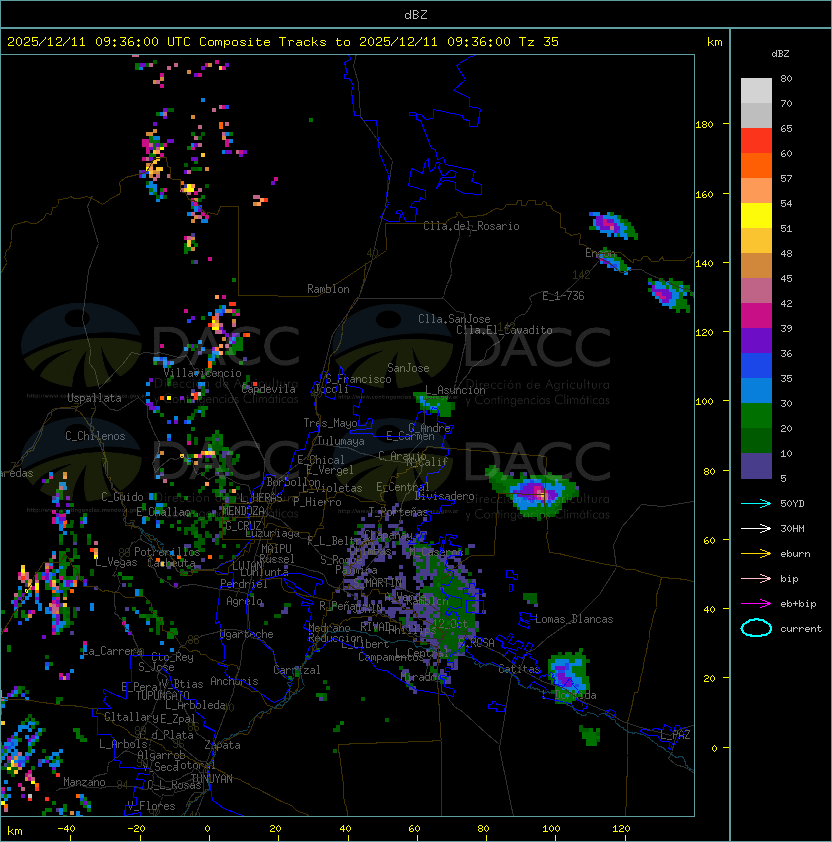
Task: Click the cyan ellipse for current
Action: click(x=756, y=629)
